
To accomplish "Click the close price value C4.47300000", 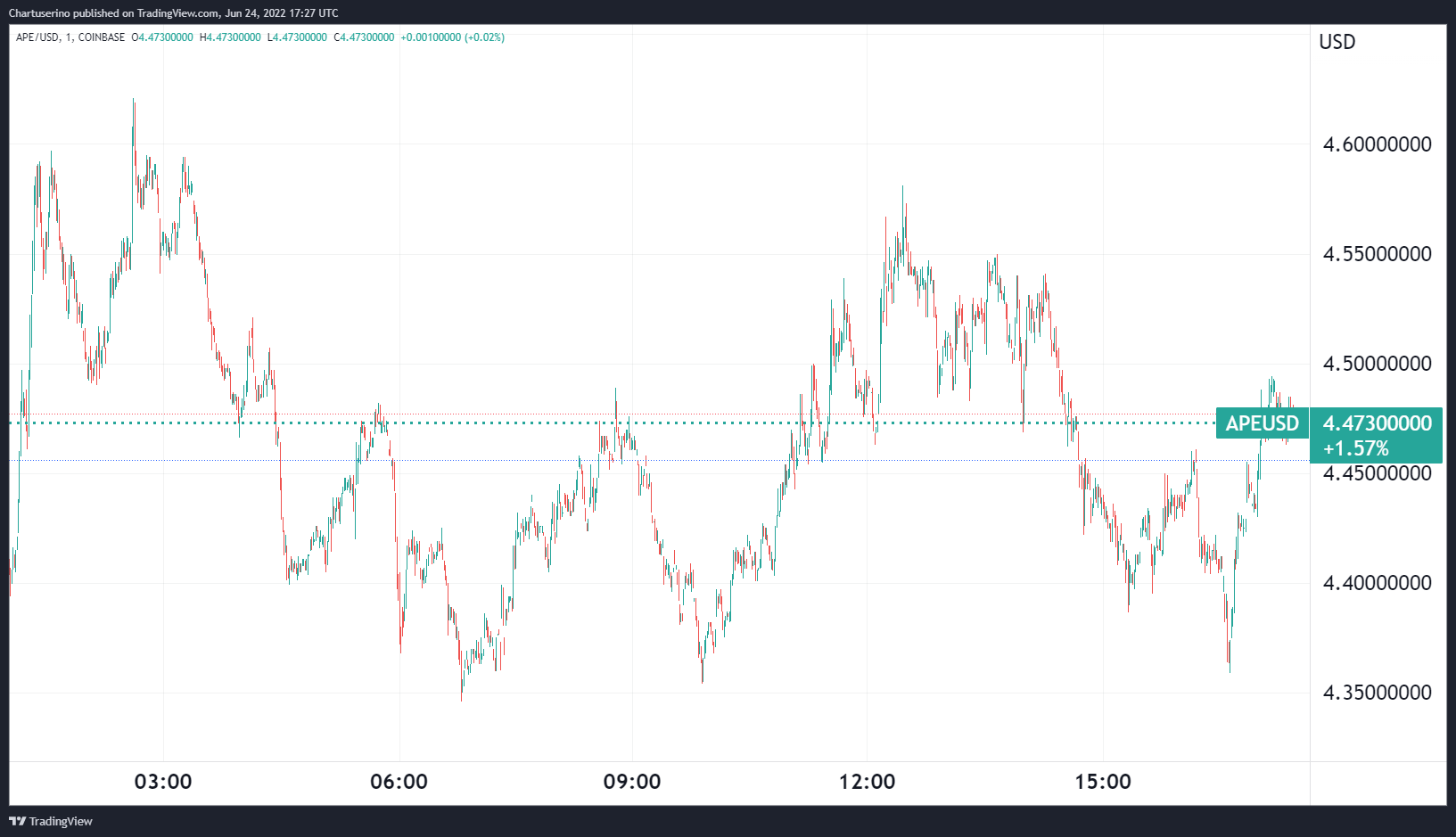I will pyautogui.click(x=364, y=37).
